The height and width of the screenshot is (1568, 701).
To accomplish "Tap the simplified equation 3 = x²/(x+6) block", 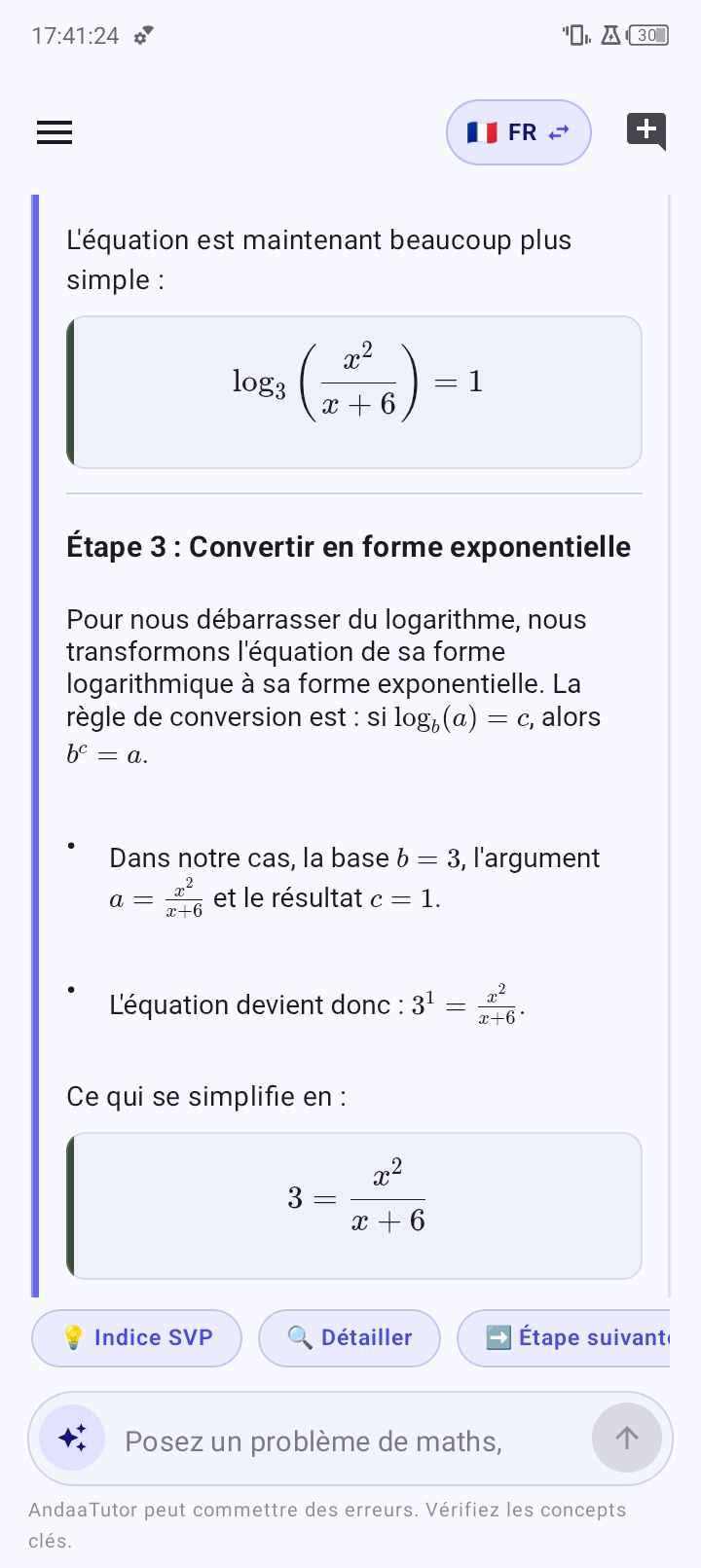I will (x=354, y=1206).
